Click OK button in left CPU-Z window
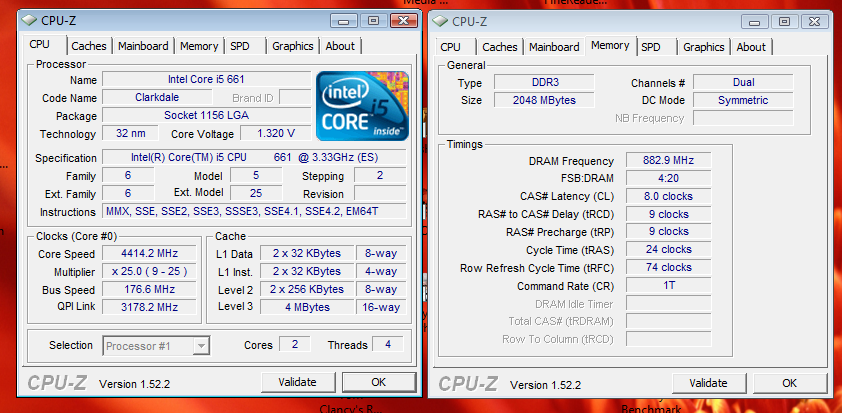This screenshot has width=842, height=413. click(x=379, y=382)
